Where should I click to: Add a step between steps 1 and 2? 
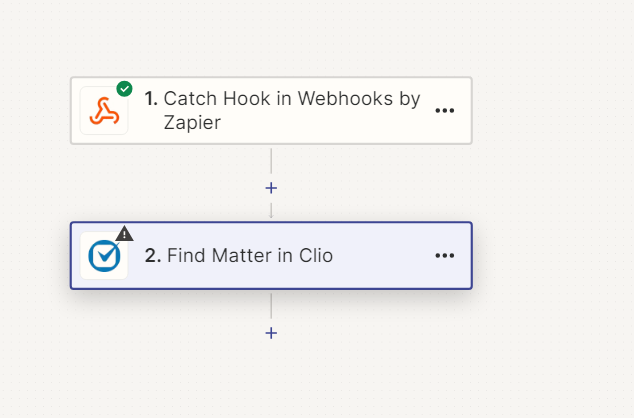(271, 188)
